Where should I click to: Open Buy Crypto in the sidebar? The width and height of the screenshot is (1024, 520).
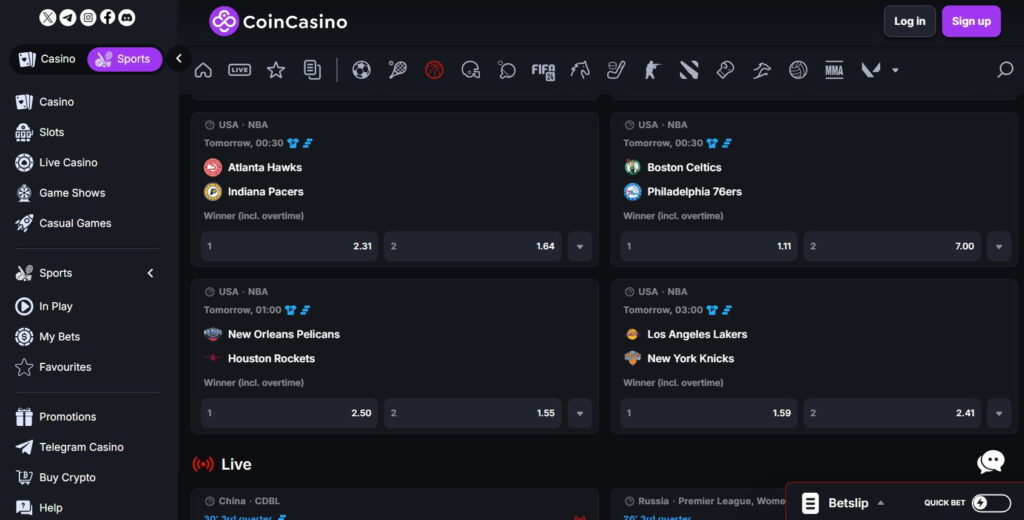tap(56, 478)
